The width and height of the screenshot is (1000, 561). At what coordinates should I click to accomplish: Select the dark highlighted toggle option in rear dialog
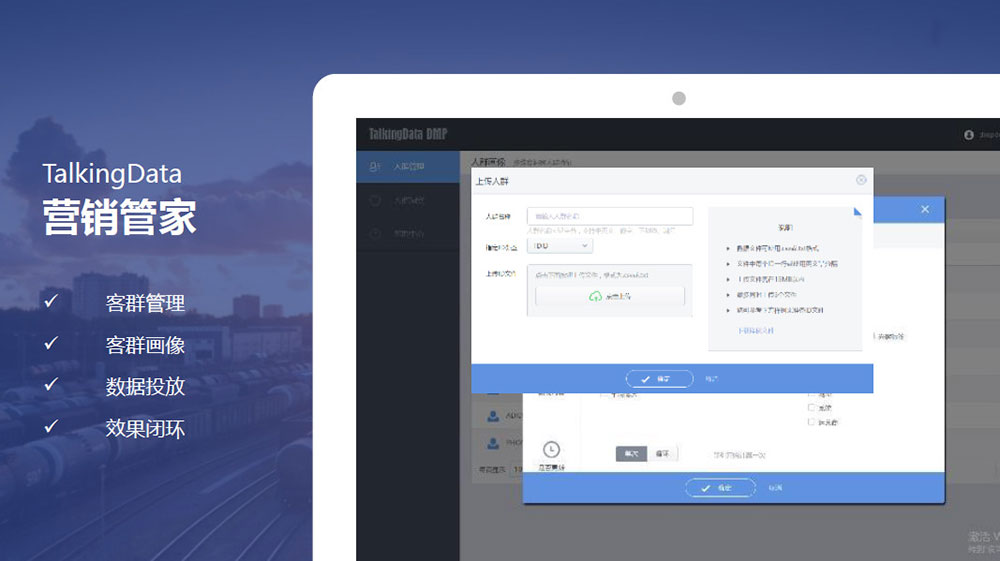point(631,453)
